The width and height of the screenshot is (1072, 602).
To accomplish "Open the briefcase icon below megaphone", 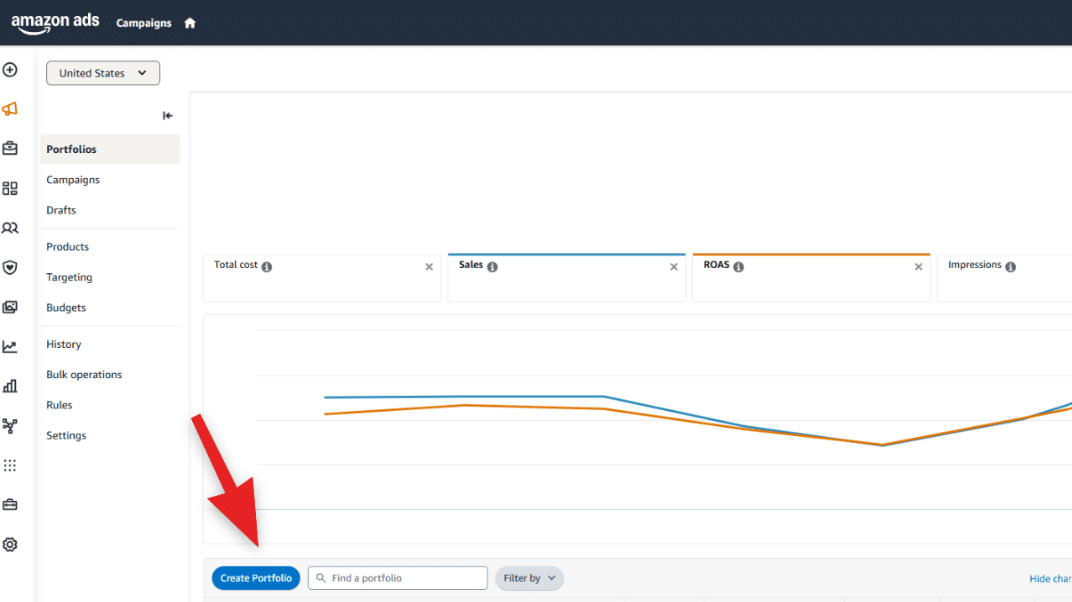I will point(10,148).
